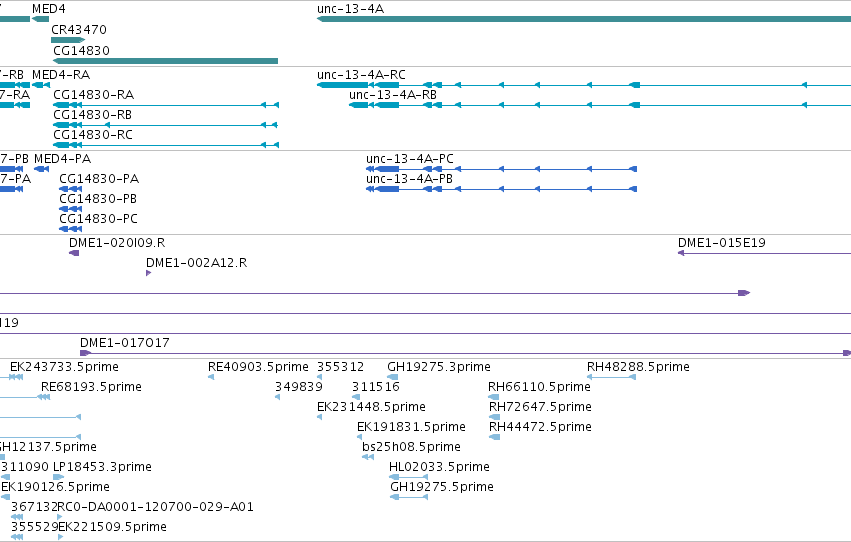Select EST EK221509.5prime
Viewport: 851px width, 542px height.
[x=112, y=527]
